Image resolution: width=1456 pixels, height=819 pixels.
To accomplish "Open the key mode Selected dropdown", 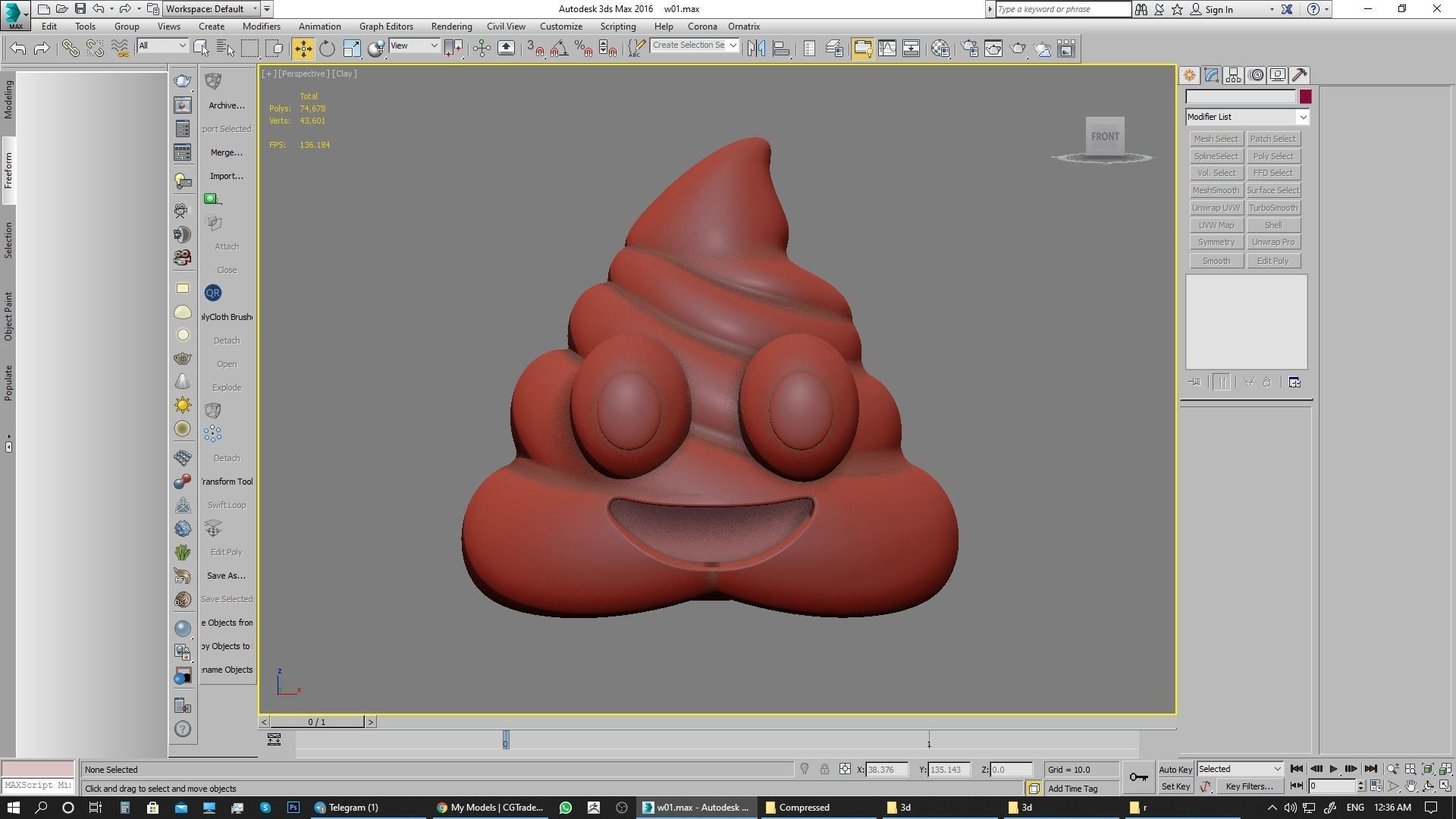I will [1240, 769].
